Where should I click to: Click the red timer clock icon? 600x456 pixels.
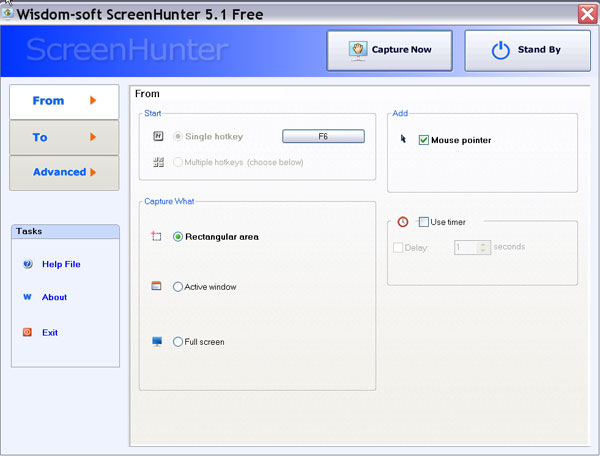point(403,222)
